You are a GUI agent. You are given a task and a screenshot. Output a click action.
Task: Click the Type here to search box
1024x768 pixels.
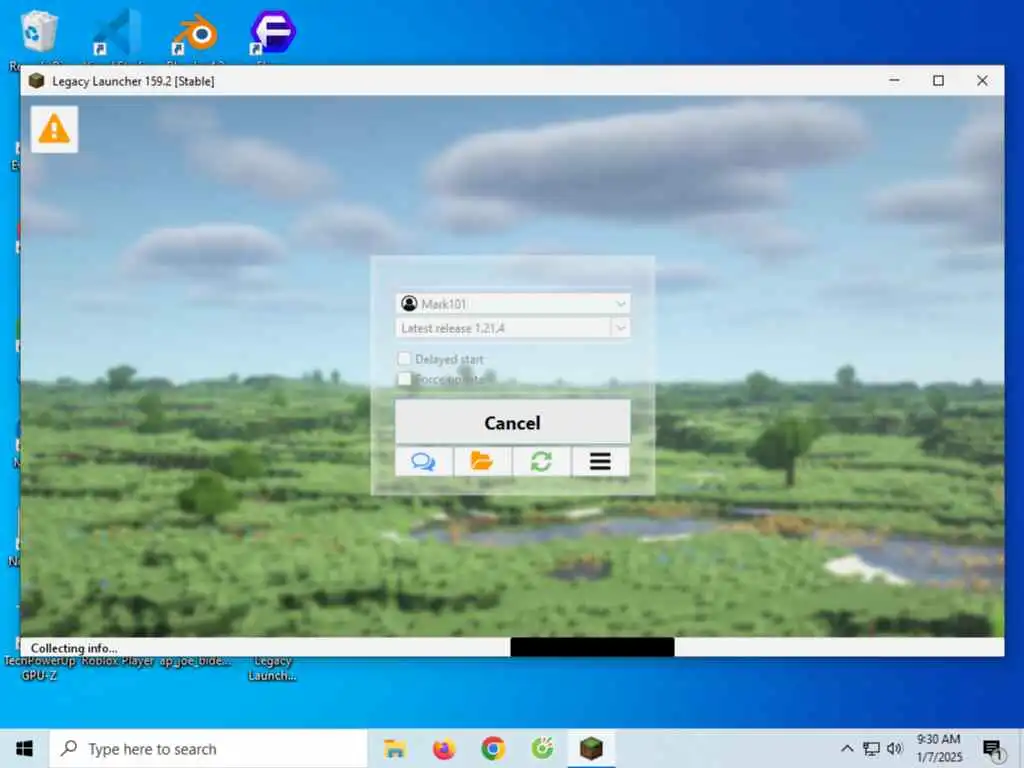(x=208, y=748)
